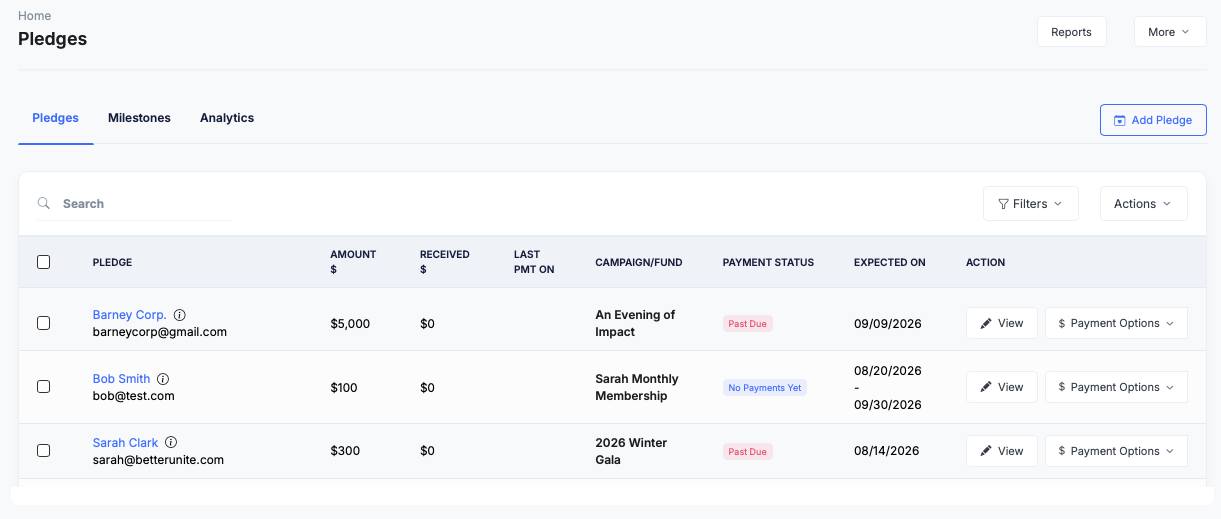The width and height of the screenshot is (1221, 519).
Task: Open the Reports button
Action: click(x=1071, y=32)
